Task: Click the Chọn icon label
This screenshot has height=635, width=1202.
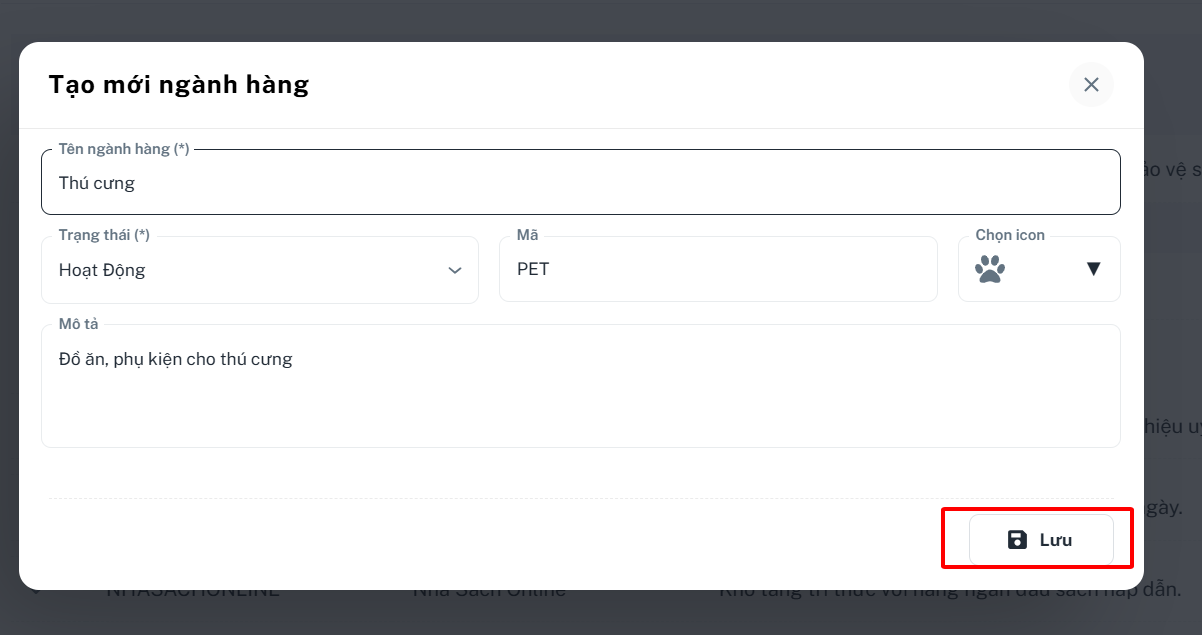Action: [x=1010, y=235]
